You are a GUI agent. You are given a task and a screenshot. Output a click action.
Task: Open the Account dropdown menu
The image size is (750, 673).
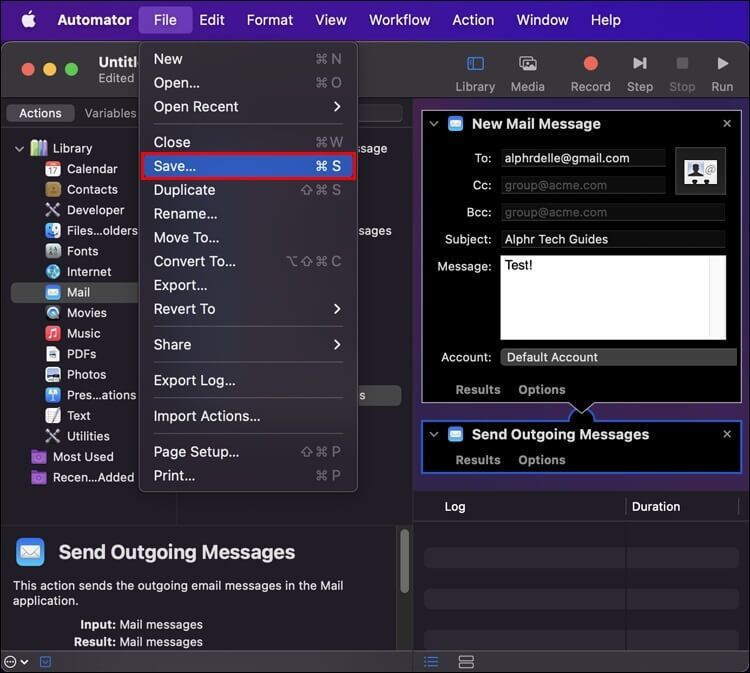click(x=618, y=357)
